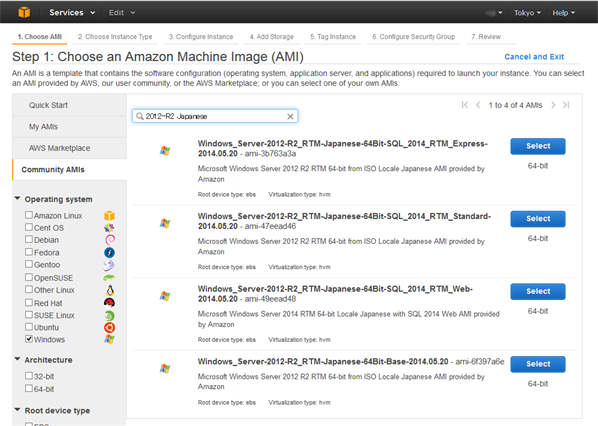Click the Cancel and Exit link
Viewport: 598px width, 426px height.
click(x=534, y=57)
